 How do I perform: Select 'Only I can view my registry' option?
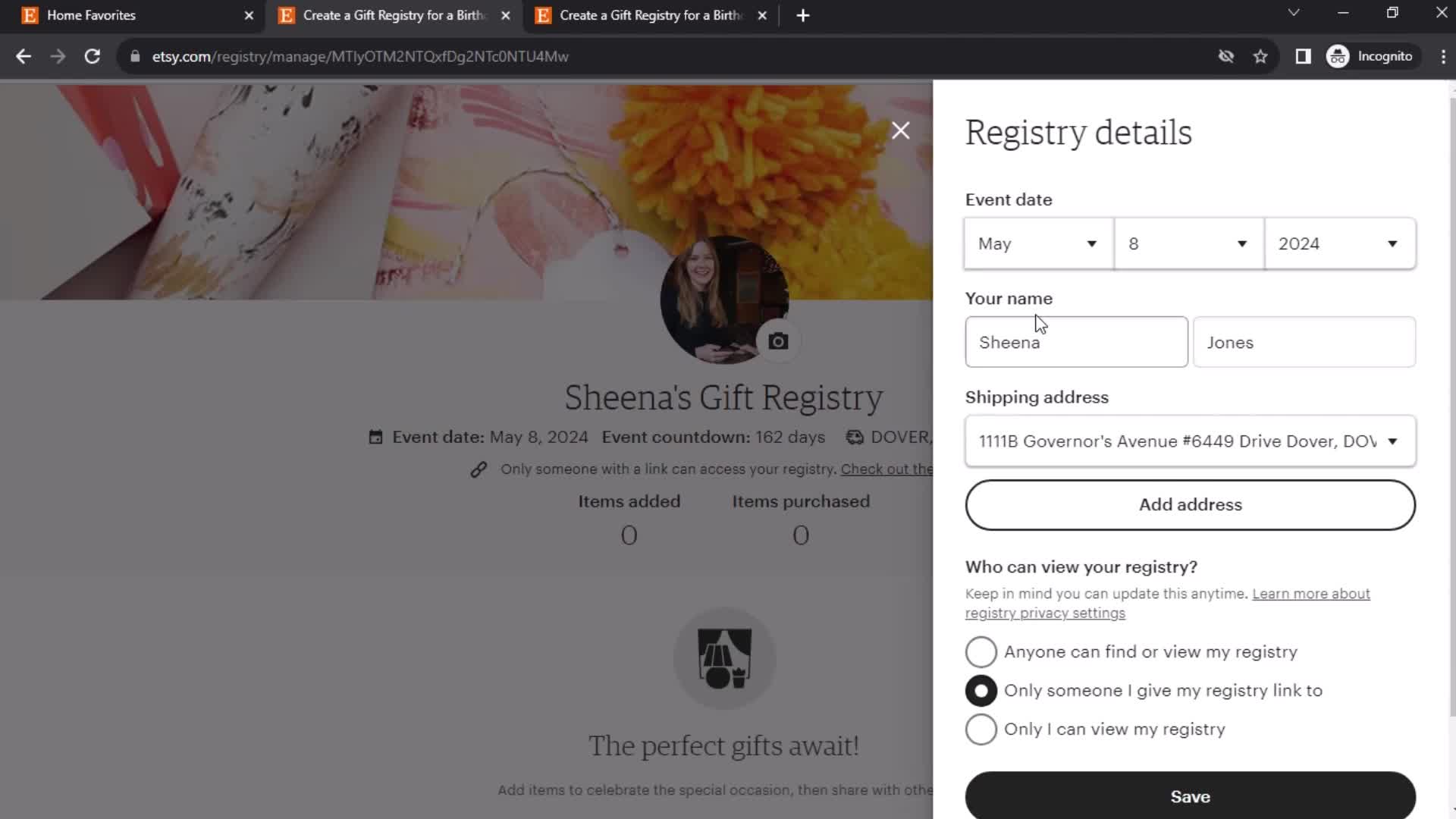(980, 729)
